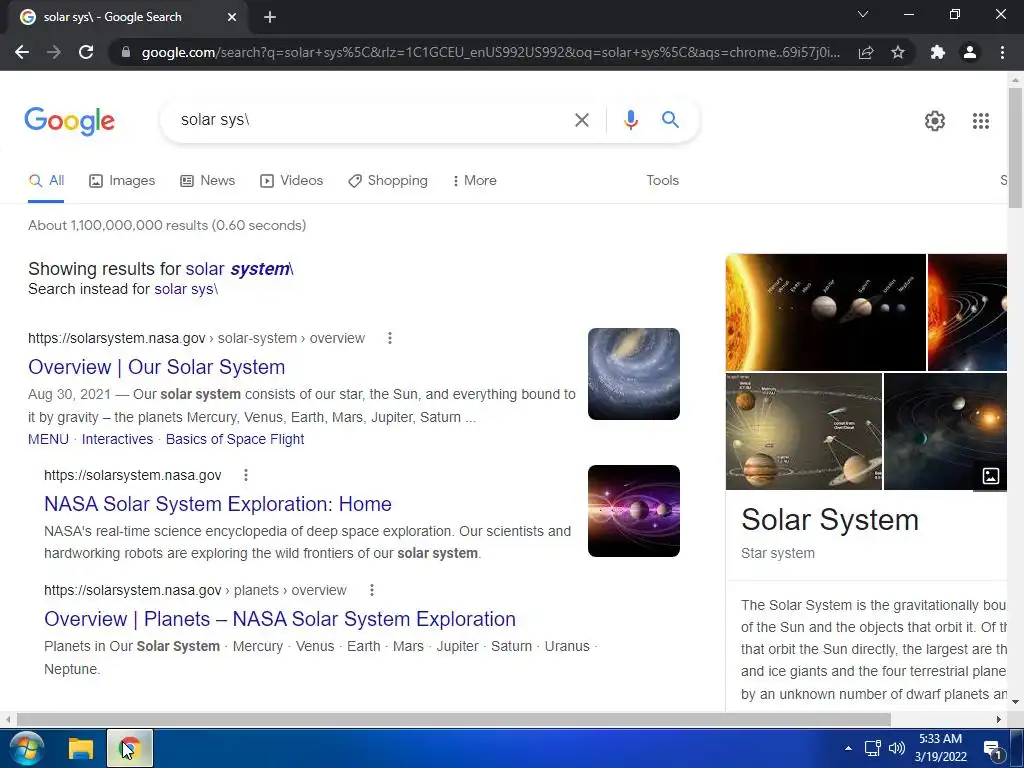Expand the More search categories menu

475,181
